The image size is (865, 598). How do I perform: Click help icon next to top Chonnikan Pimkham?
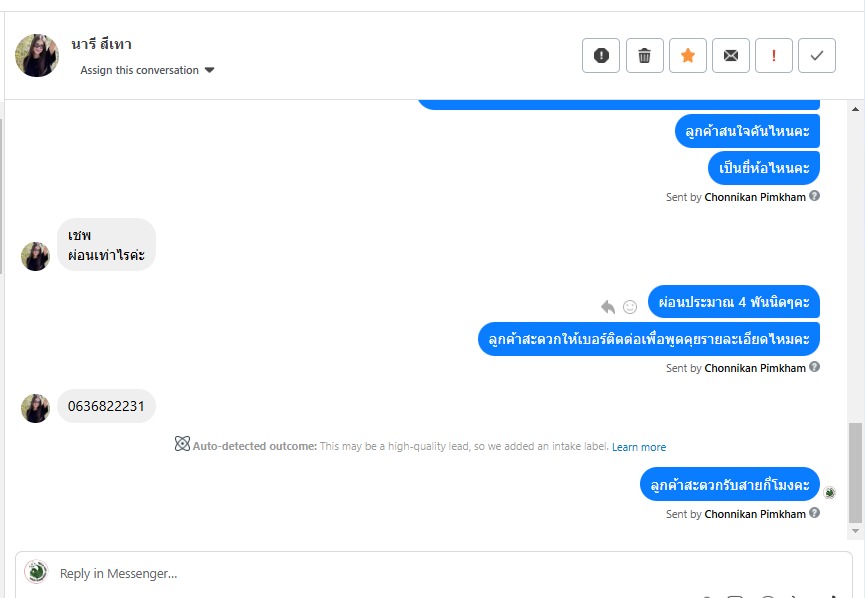(815, 196)
